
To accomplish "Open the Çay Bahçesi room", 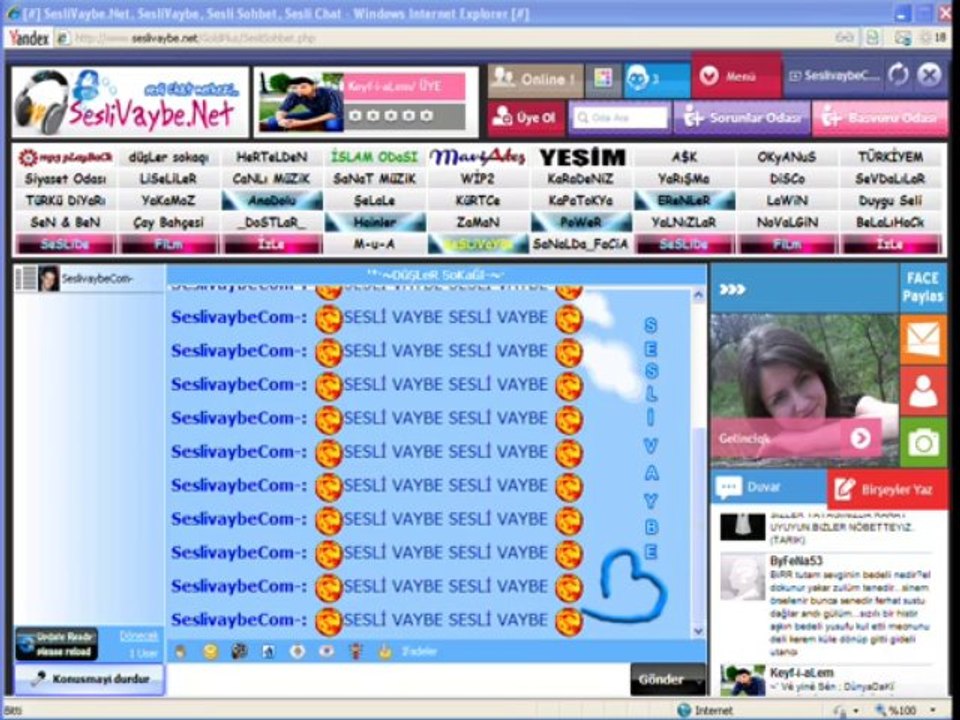I will tap(168, 222).
